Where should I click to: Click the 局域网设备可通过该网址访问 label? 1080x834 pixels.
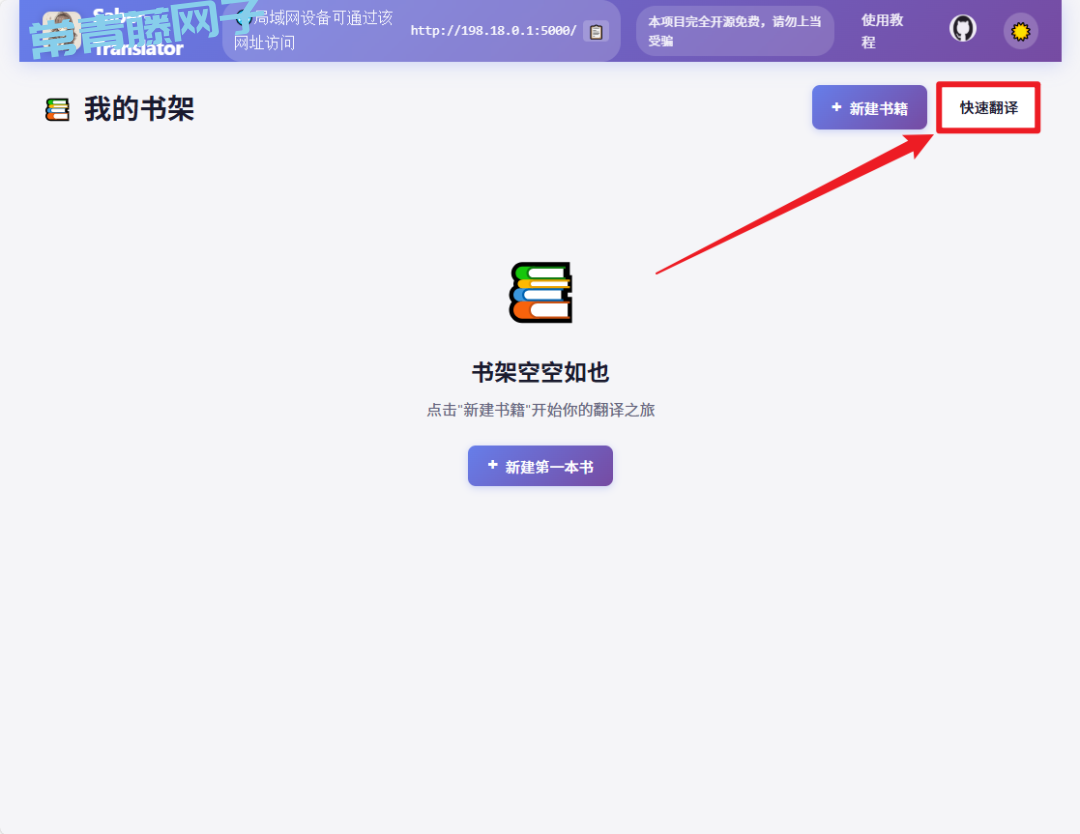(x=313, y=31)
